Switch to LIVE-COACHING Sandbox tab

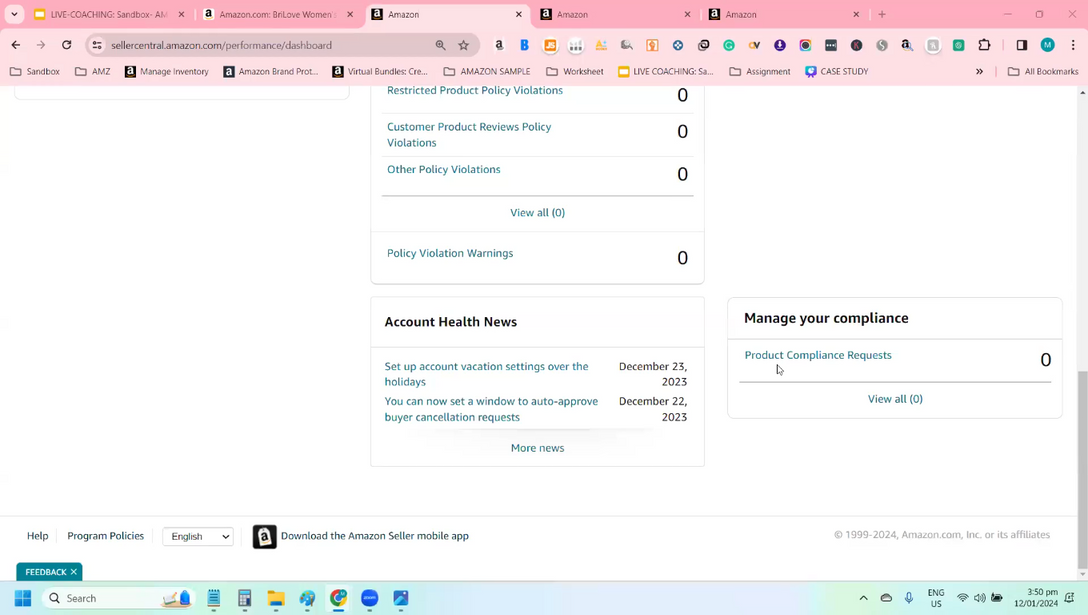point(108,14)
